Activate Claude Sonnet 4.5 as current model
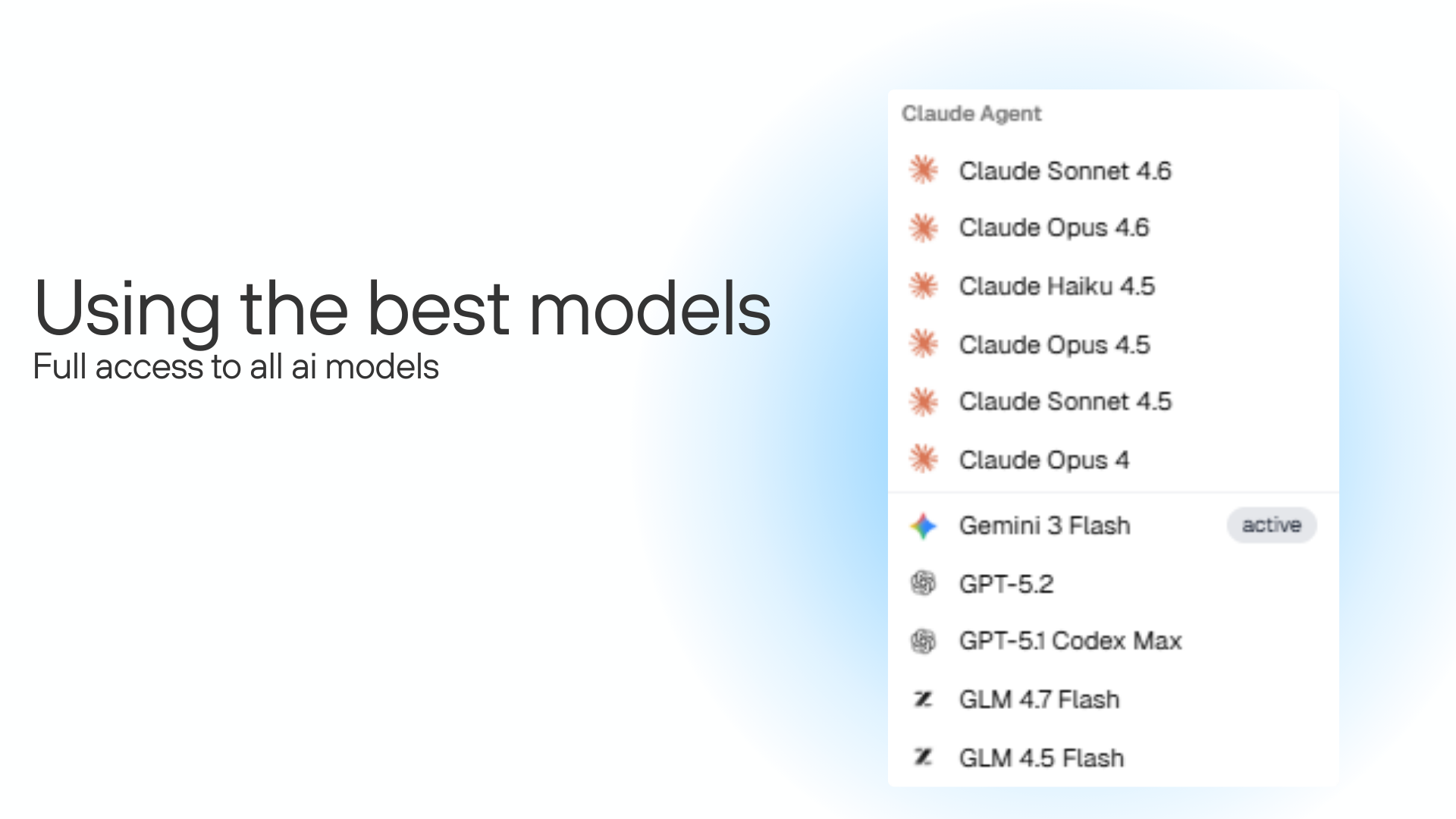The height and width of the screenshot is (819, 1456). click(1065, 401)
